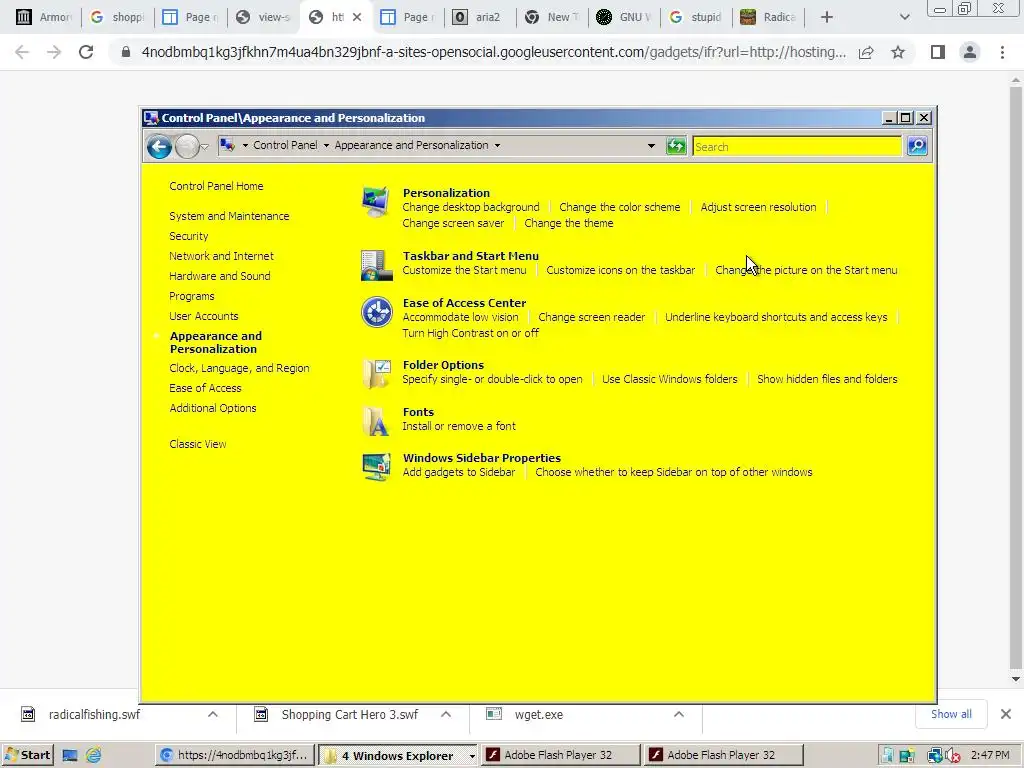This screenshot has height=768, width=1024.
Task: Open Customize the Start menu
Action: point(464,270)
